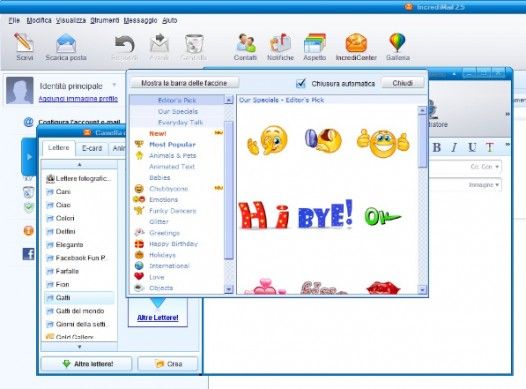This screenshot has height=389, width=526.
Task: Insert the thumbs-up smiley emoticon
Action: [x=383, y=143]
